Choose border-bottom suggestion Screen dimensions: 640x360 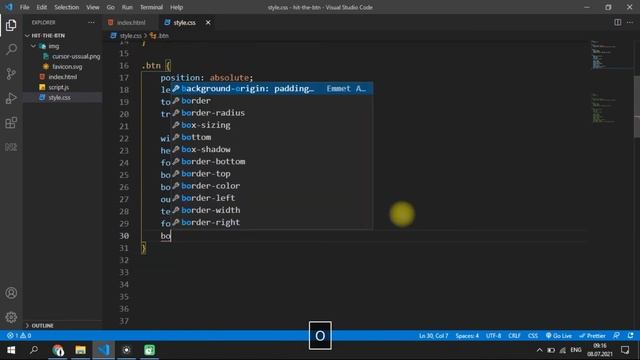(271, 162)
